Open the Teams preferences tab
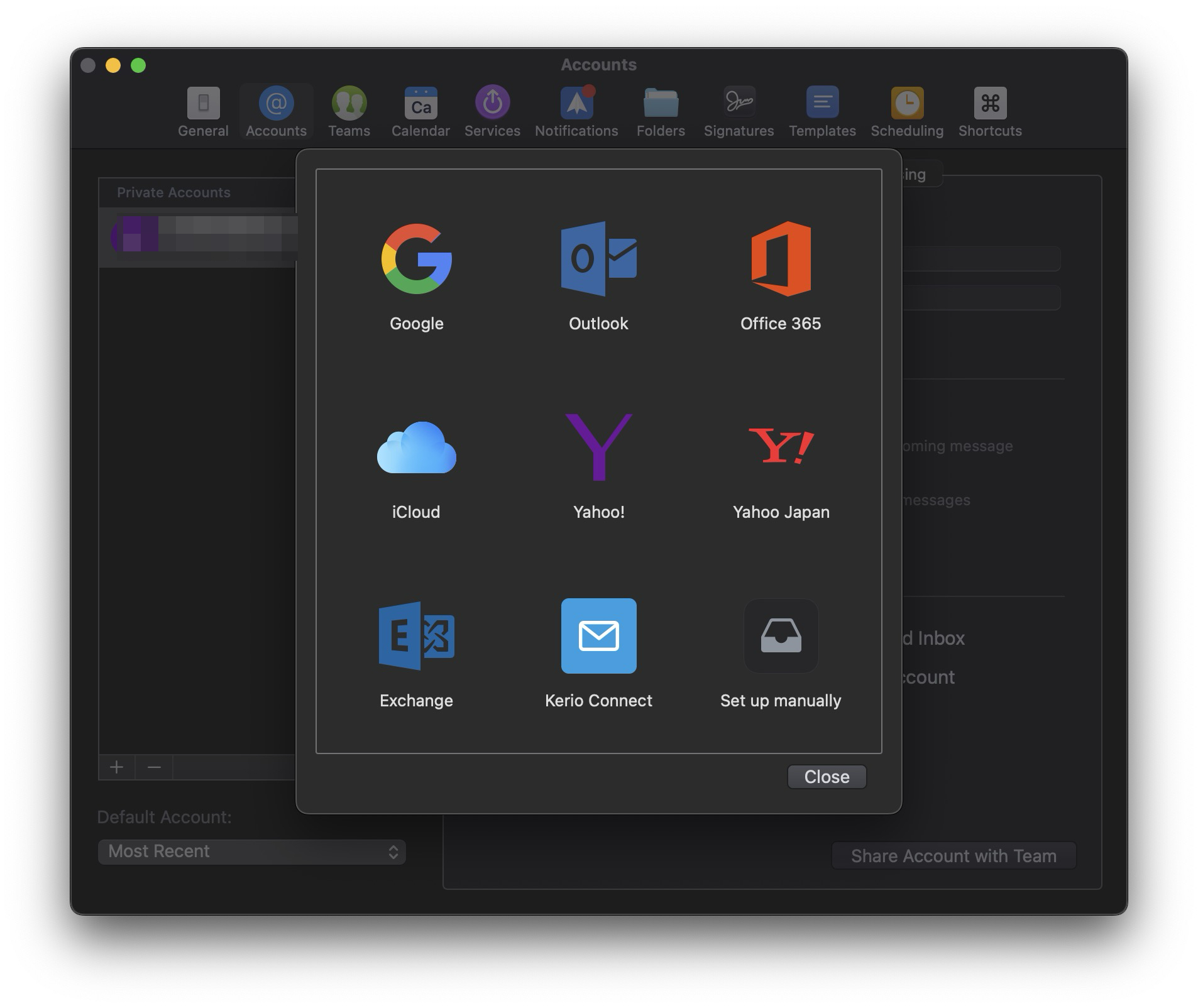Image resolution: width=1198 pixels, height=1008 pixels. click(x=349, y=112)
